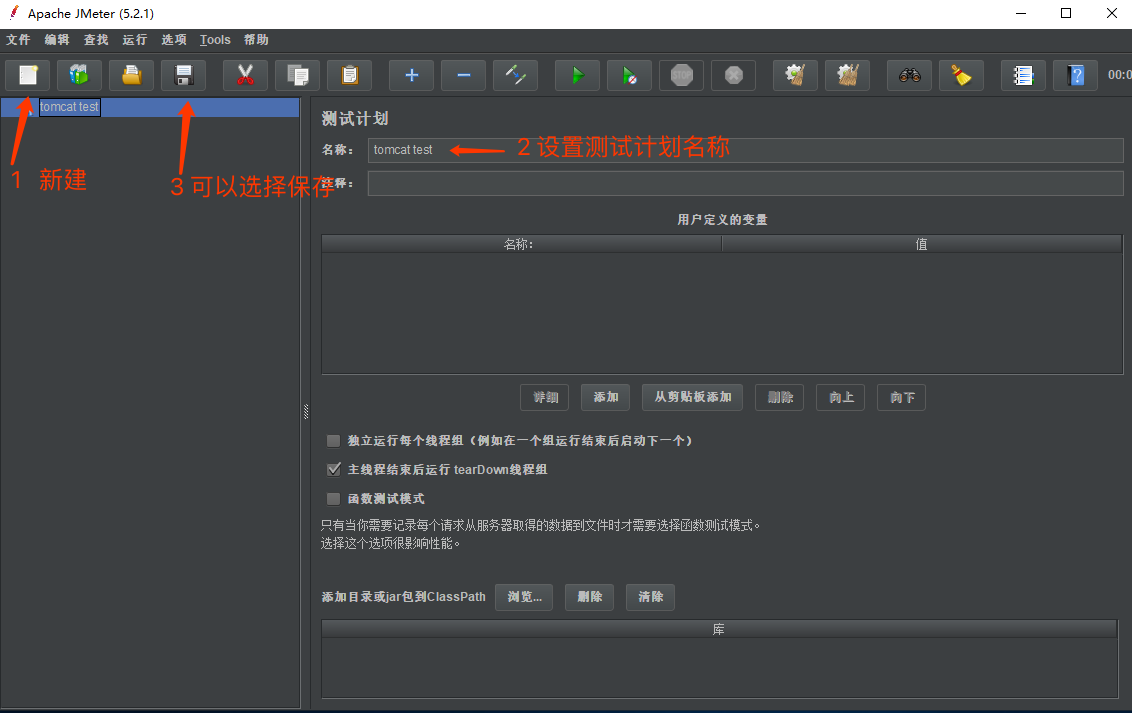Open the Templates icon in toolbar

tap(78, 75)
